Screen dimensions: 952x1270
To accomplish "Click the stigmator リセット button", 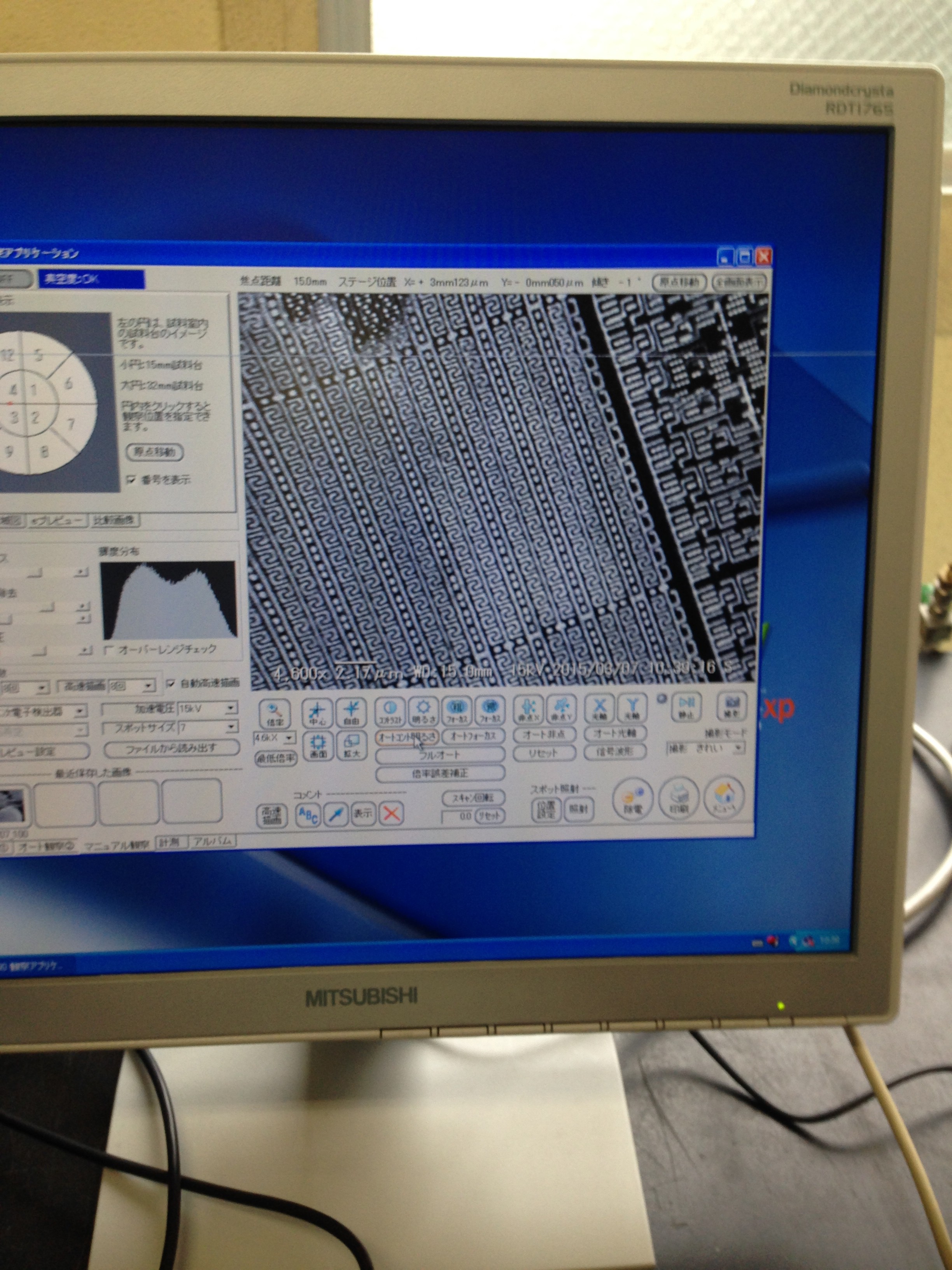I will click(x=544, y=753).
